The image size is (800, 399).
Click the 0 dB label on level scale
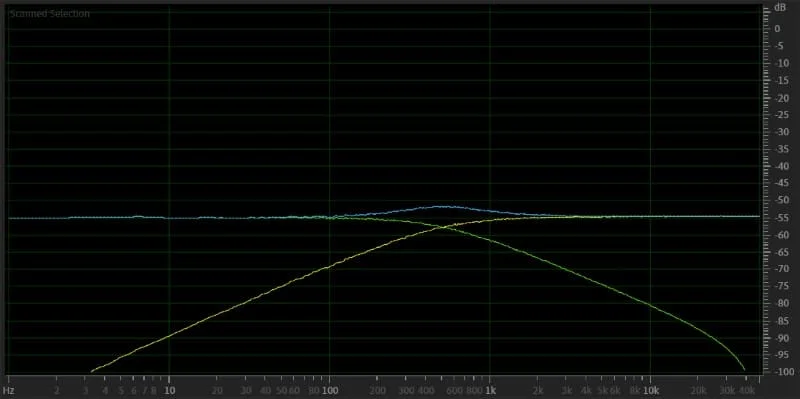[777, 29]
